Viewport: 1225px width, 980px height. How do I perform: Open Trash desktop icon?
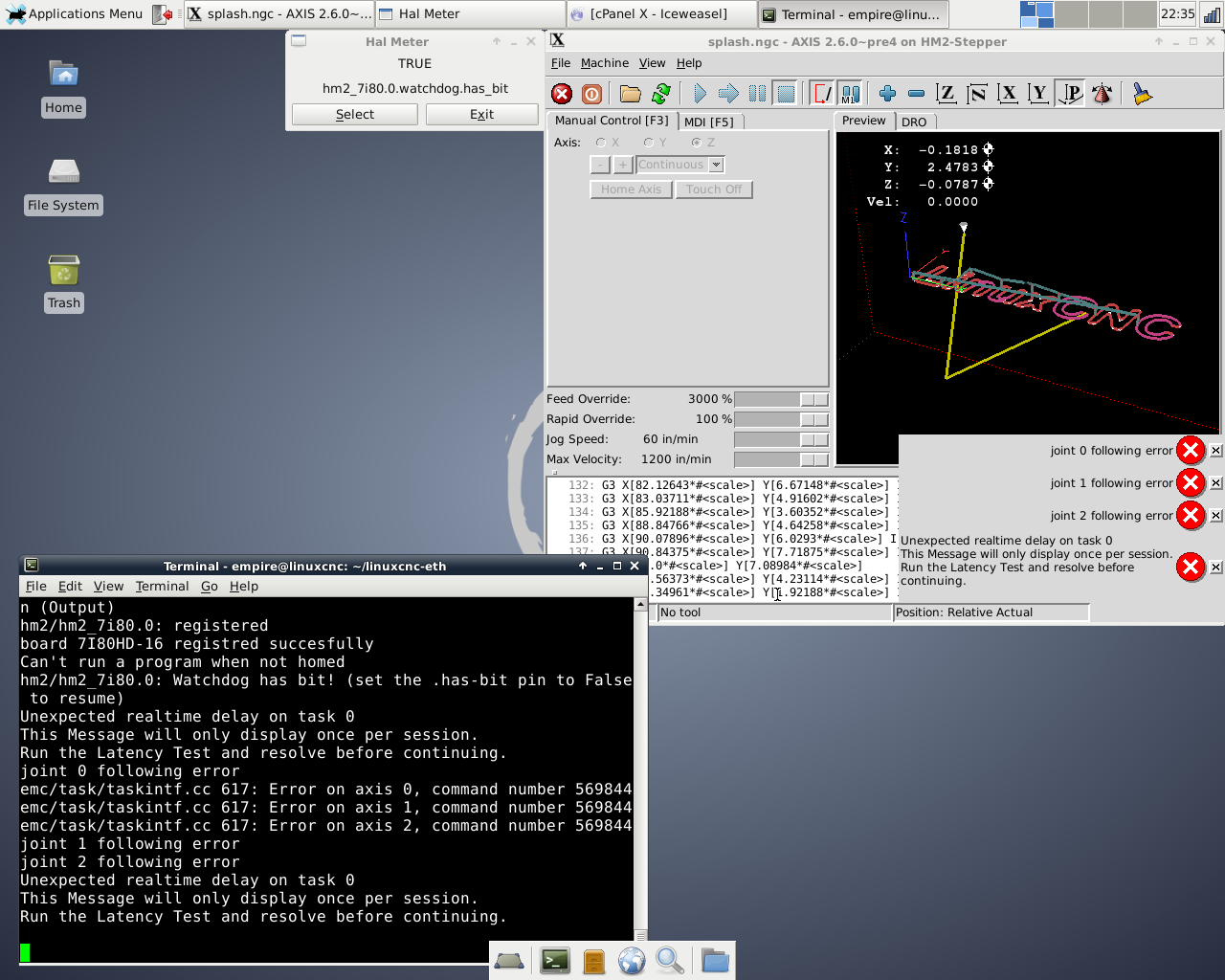(x=64, y=283)
